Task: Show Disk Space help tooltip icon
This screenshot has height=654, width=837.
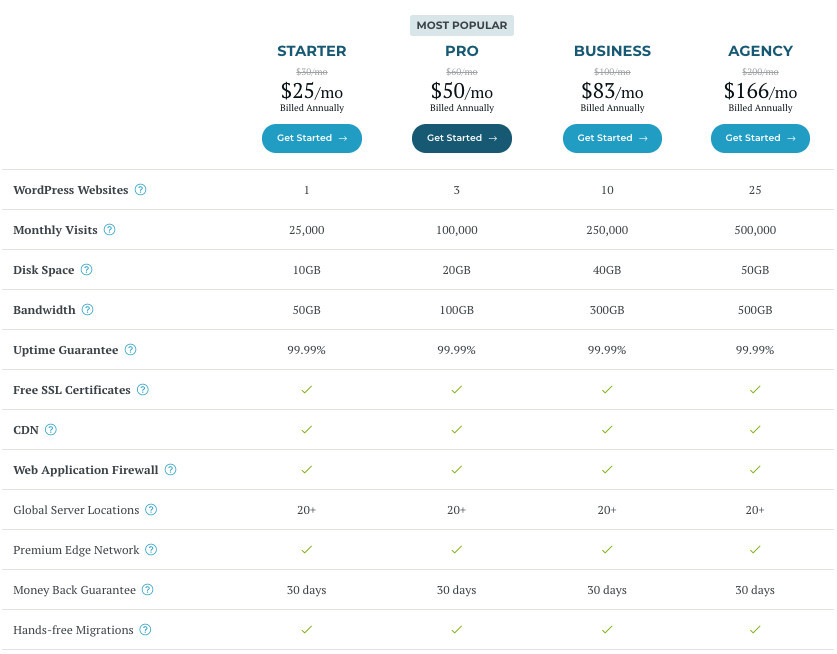Action: coord(86,270)
